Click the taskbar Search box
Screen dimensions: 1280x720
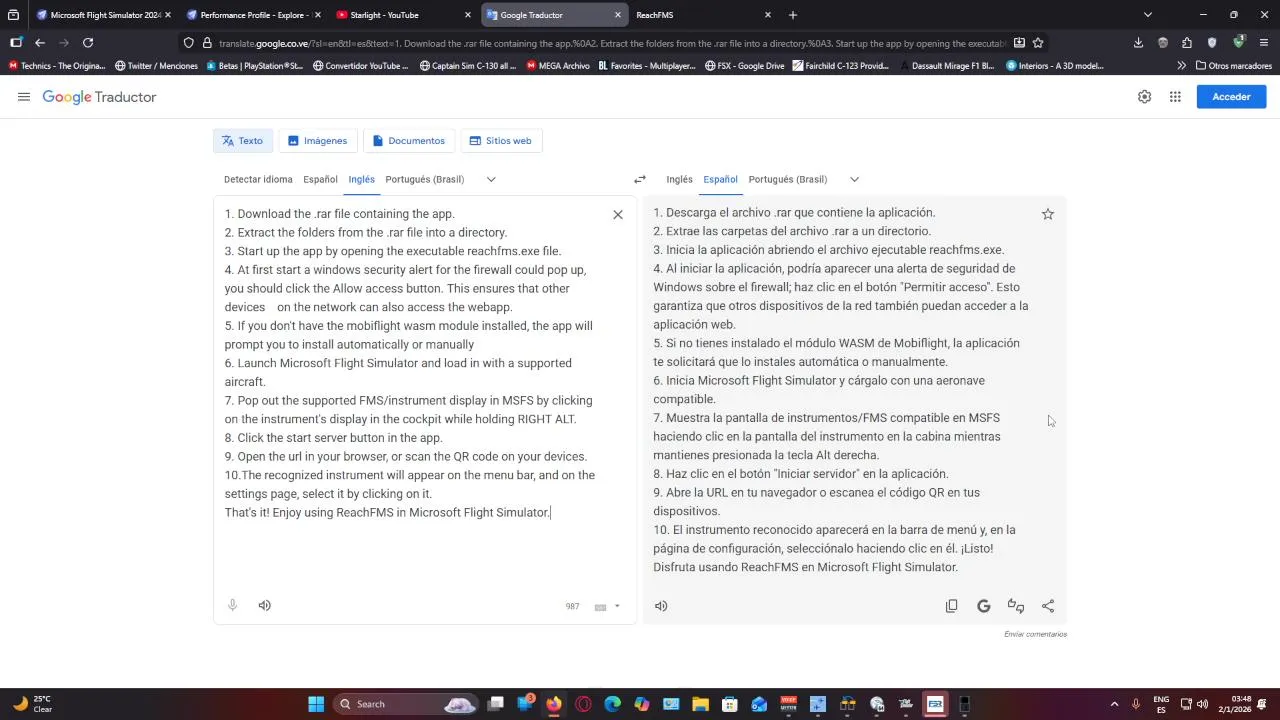(x=405, y=704)
